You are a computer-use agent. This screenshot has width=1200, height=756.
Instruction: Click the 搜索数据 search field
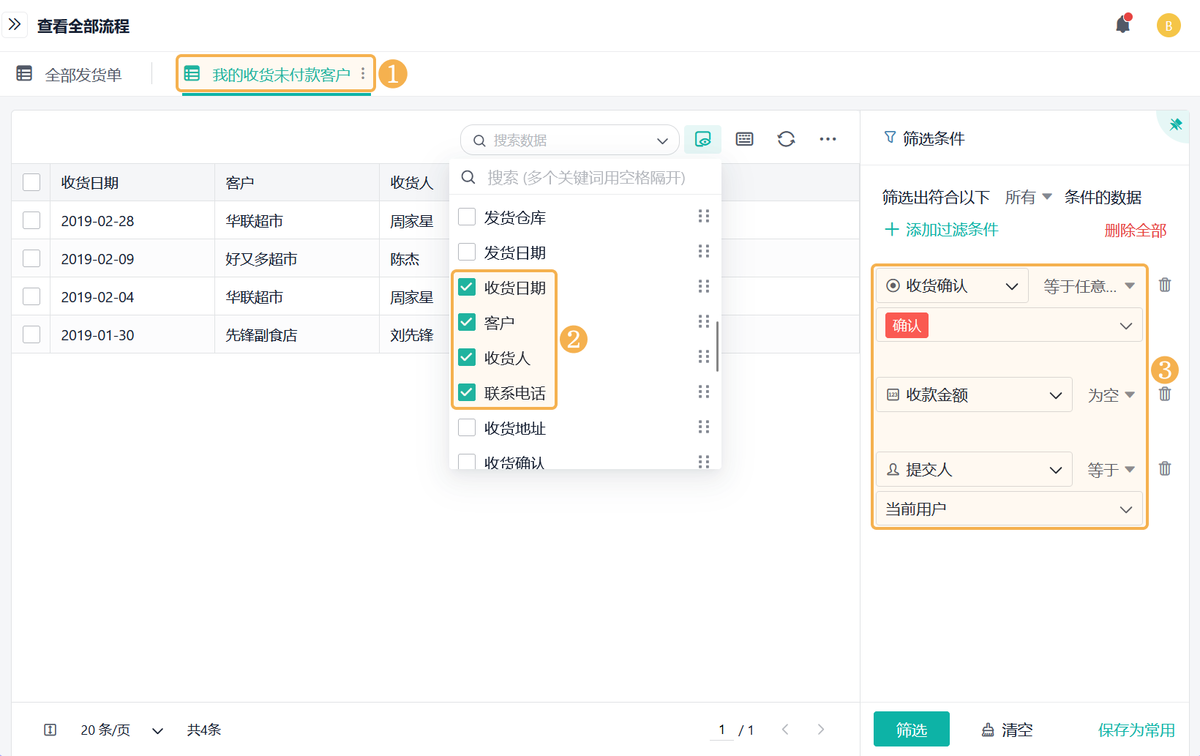tap(568, 141)
